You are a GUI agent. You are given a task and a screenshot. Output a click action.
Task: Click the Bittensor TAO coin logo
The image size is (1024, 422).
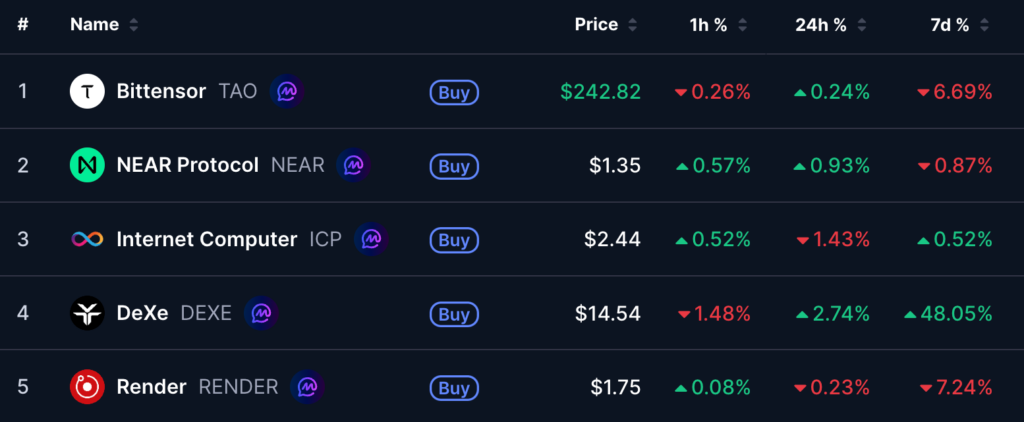point(87,92)
